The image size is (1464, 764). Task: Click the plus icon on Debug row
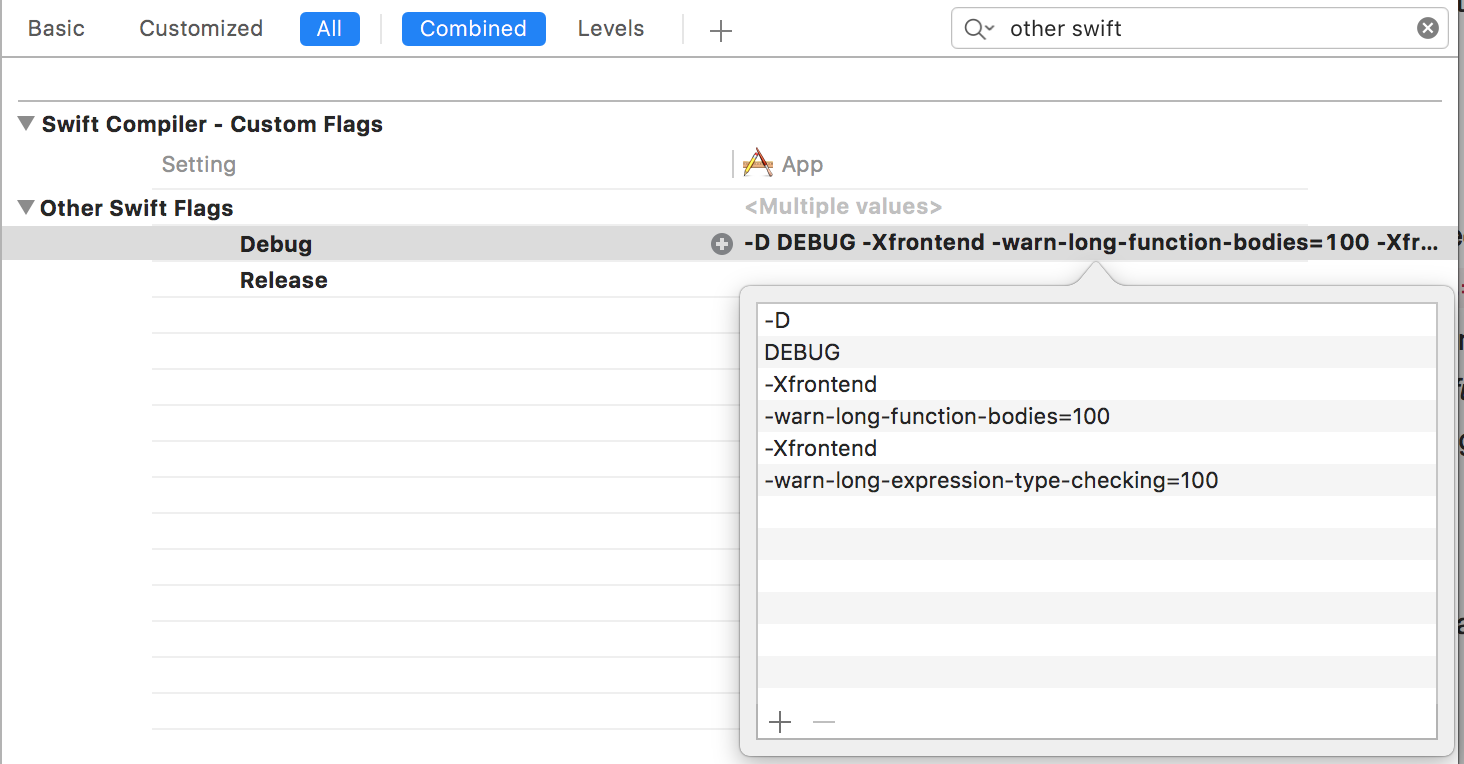pos(721,244)
